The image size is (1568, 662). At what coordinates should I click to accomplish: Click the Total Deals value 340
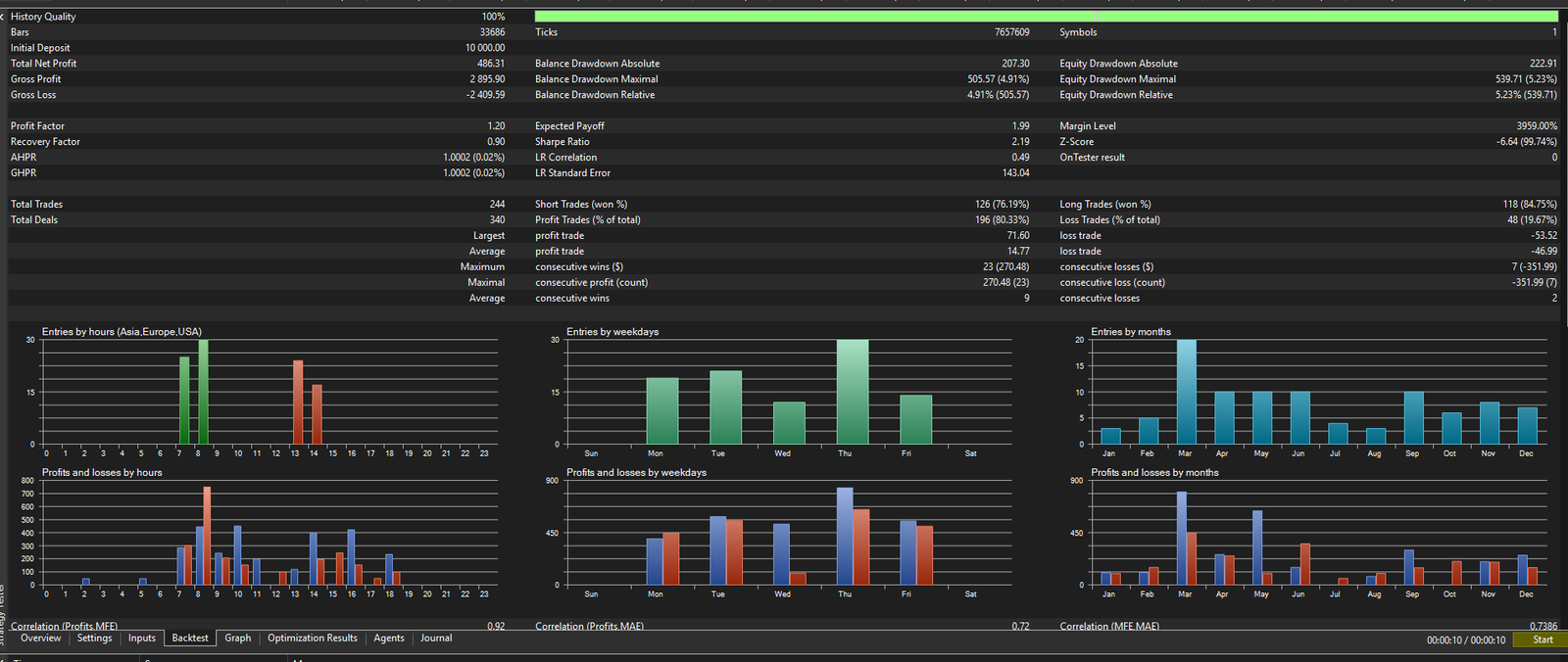tap(497, 220)
